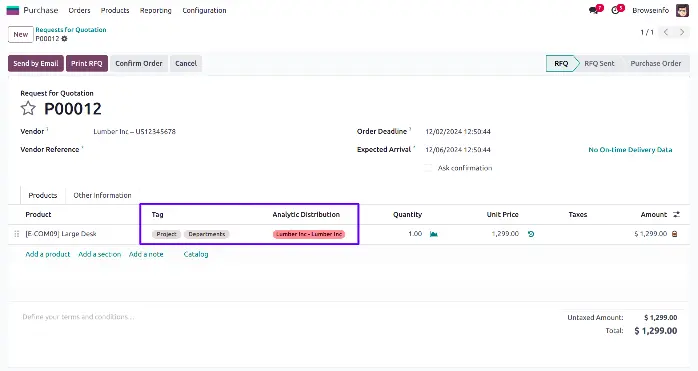698x371 pixels.
Task: Click No On-time Delivery Data link
Action: [x=630, y=150]
